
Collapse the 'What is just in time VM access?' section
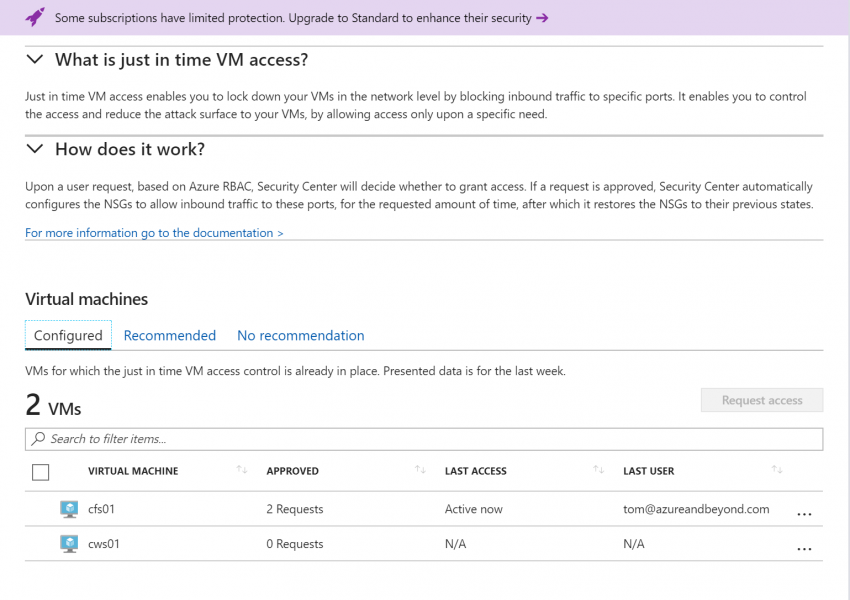35,60
